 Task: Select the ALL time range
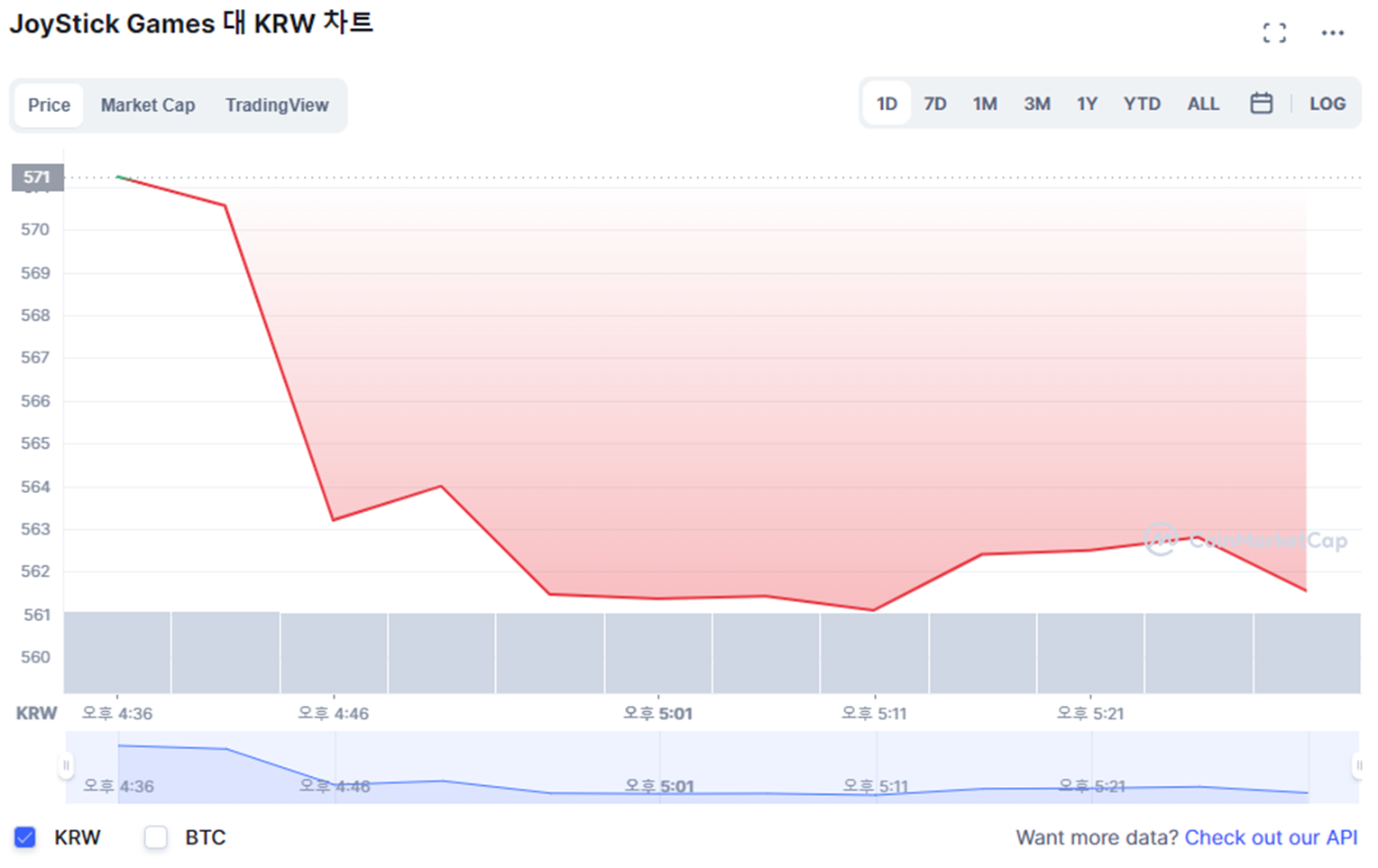[x=1203, y=104]
